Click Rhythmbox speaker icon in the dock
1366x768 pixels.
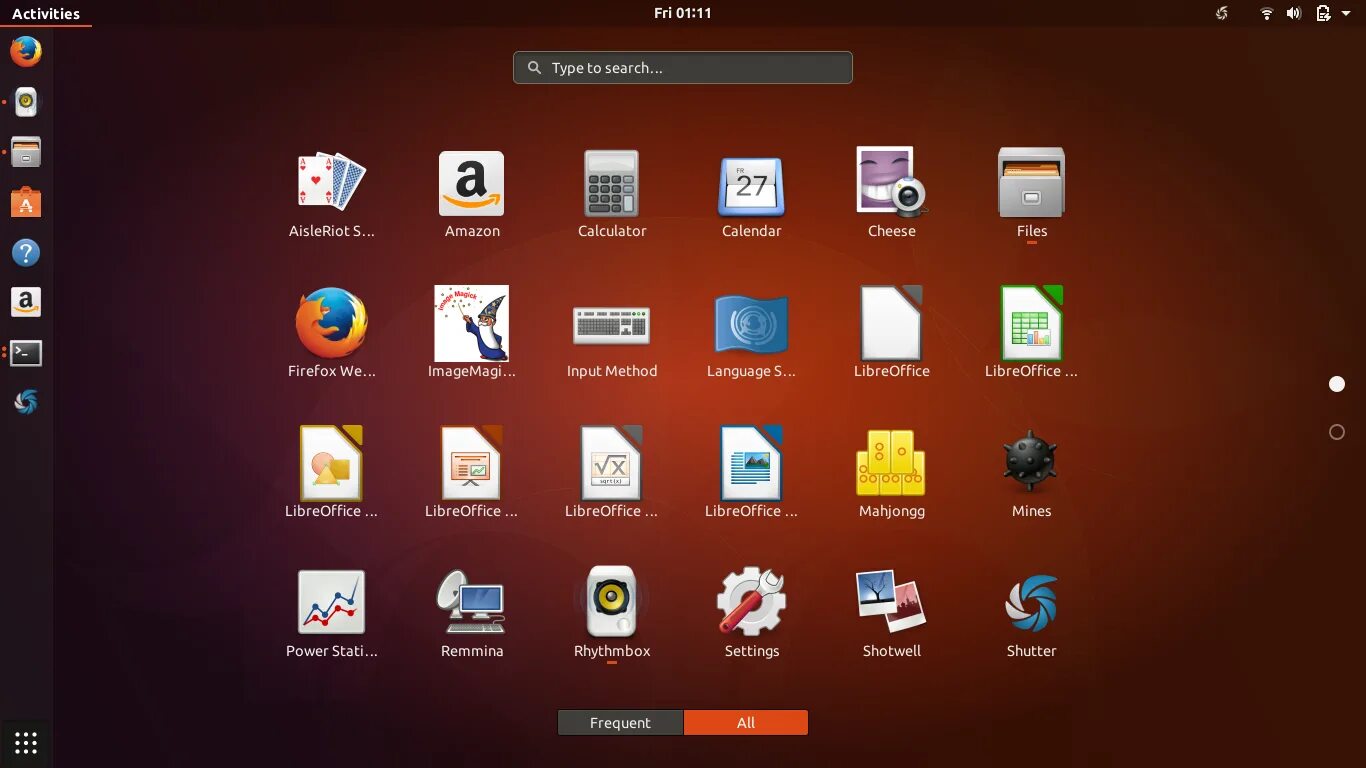point(26,102)
